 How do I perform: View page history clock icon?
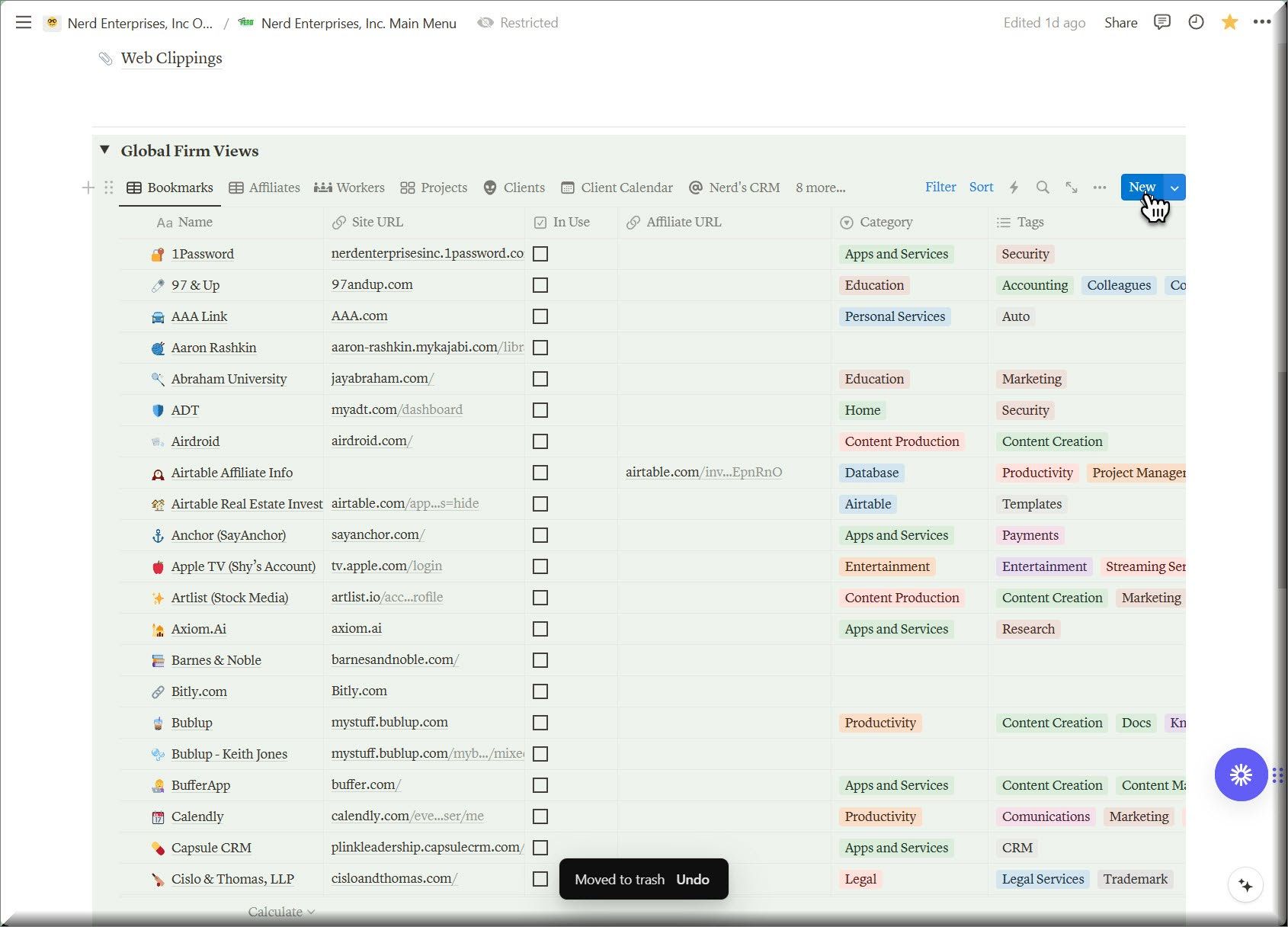[1197, 22]
